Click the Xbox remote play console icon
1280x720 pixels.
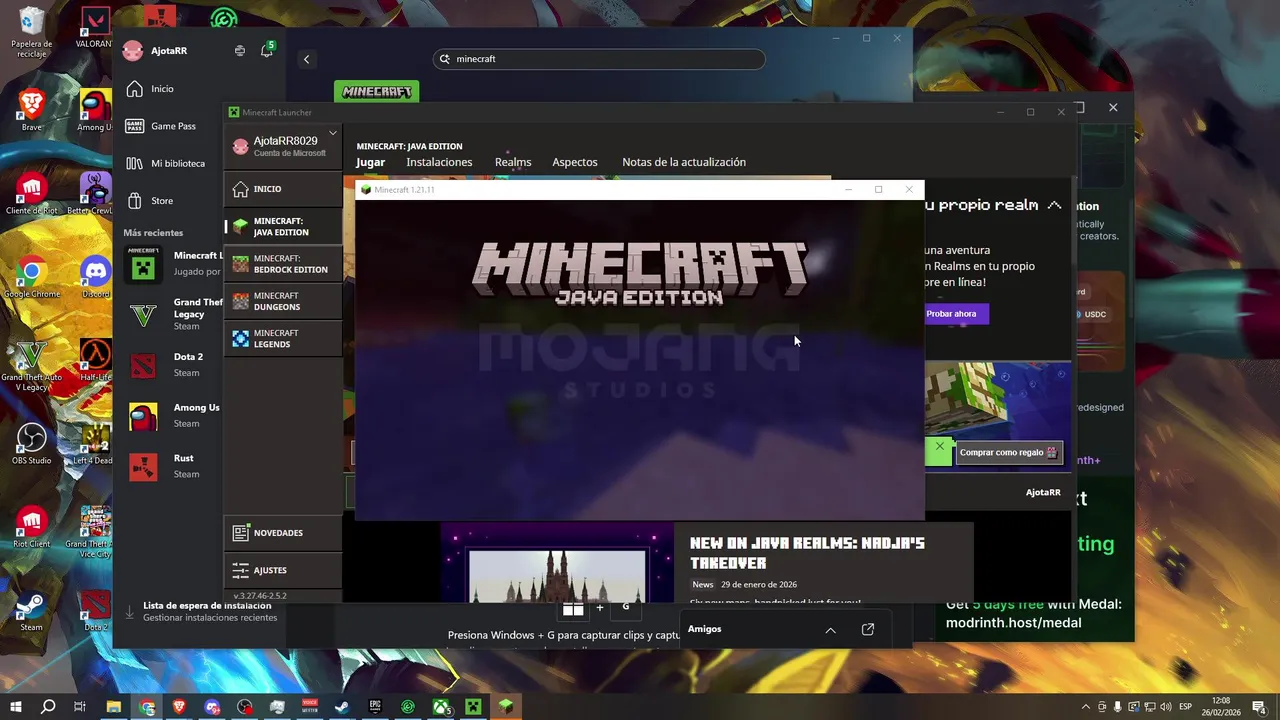click(240, 51)
